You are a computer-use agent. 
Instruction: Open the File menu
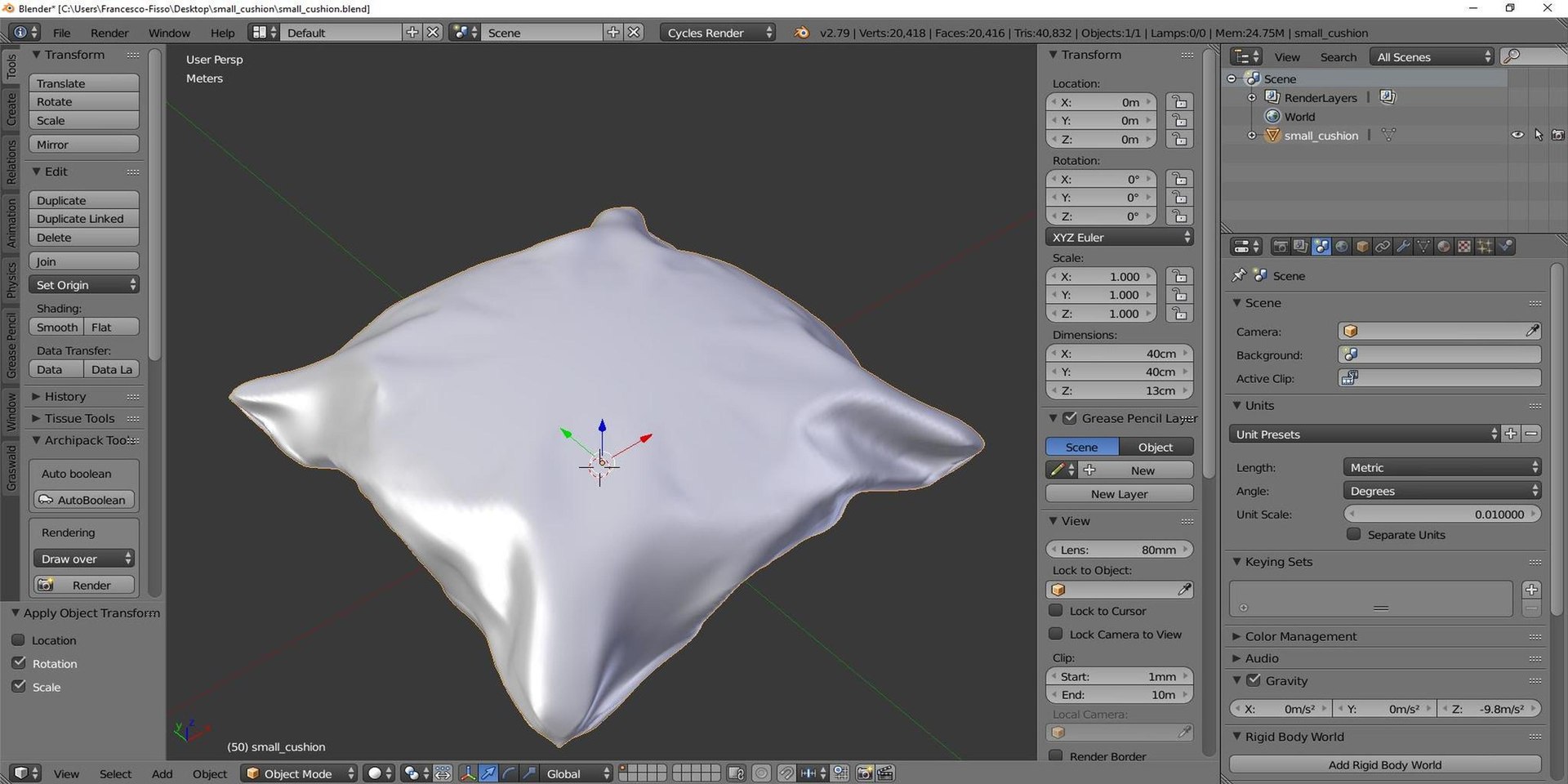[61, 33]
